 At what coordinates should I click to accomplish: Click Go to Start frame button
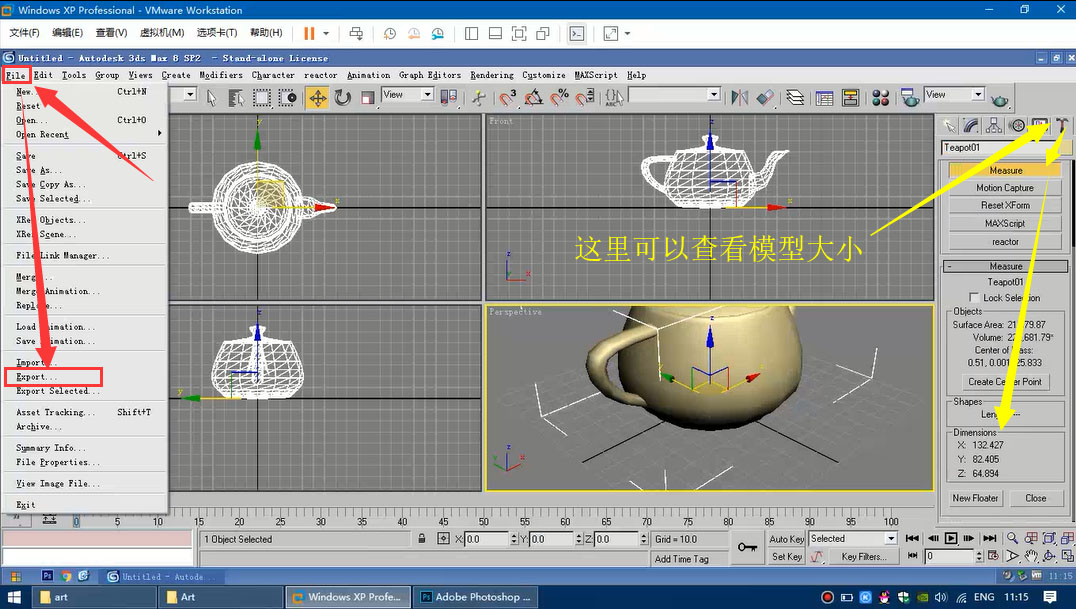click(912, 538)
